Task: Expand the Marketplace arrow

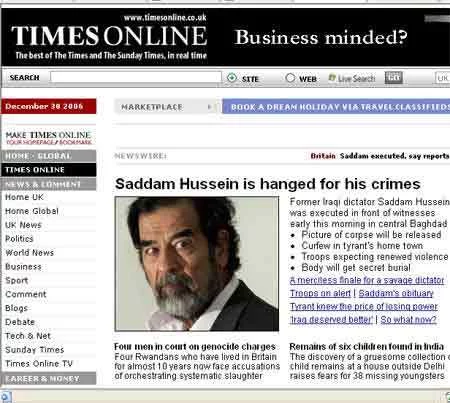Action: [x=209, y=107]
